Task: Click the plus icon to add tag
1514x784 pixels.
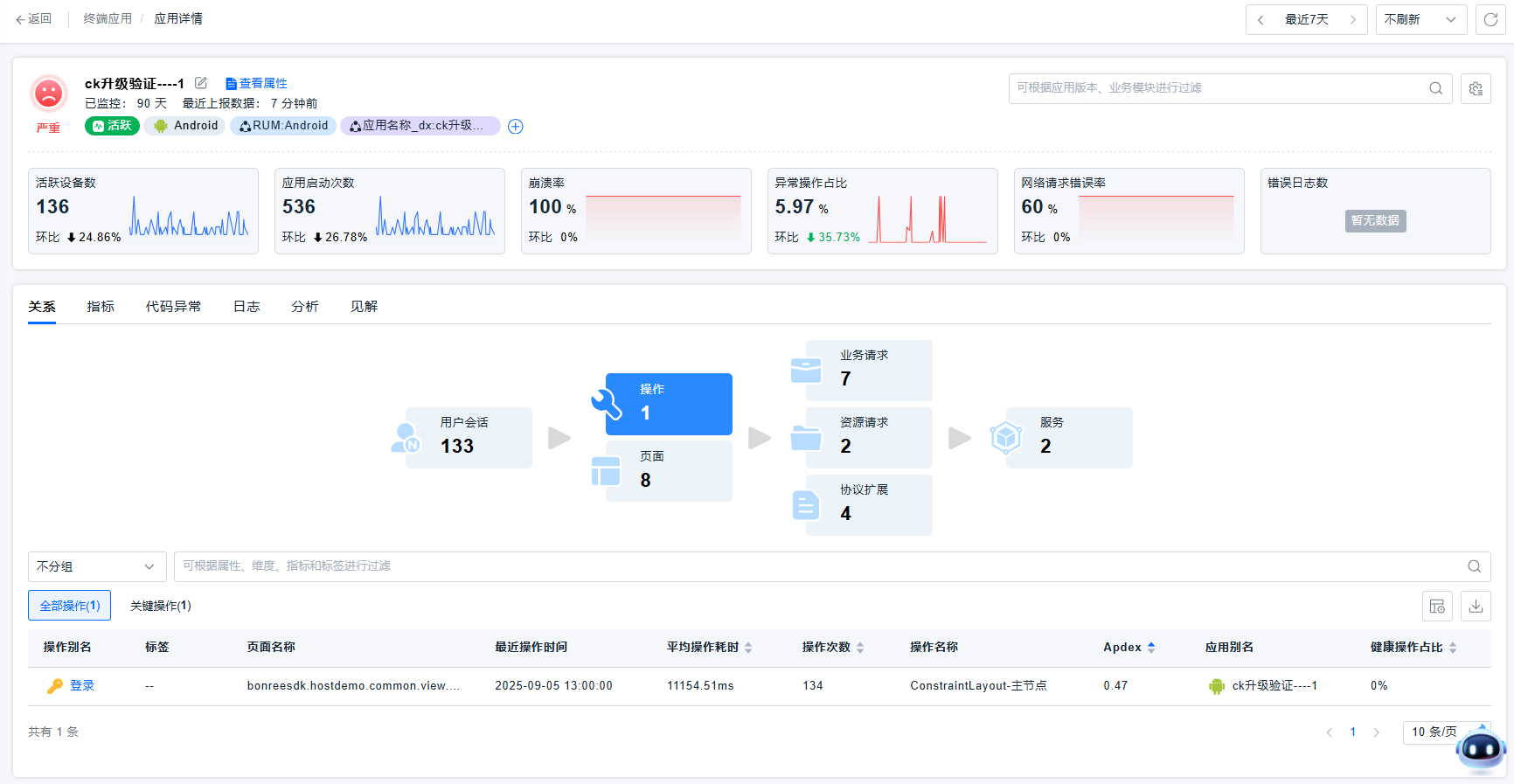Action: point(516,127)
